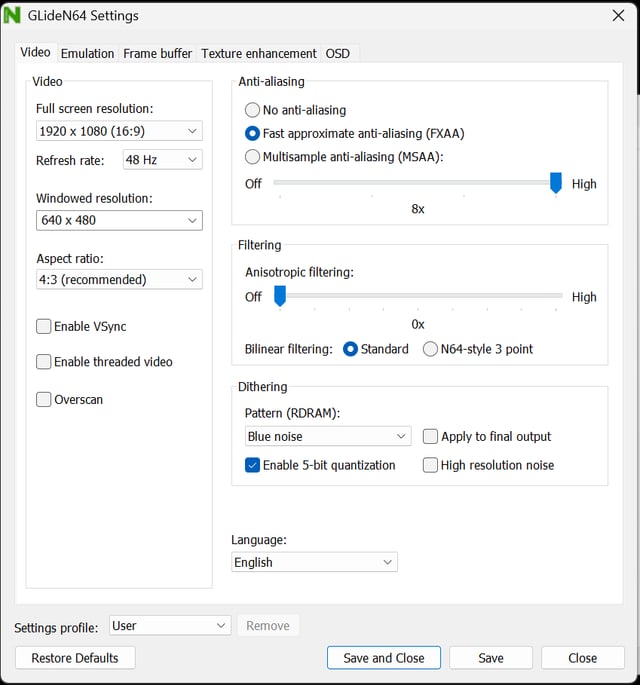Click Save and Close button

tap(384, 658)
